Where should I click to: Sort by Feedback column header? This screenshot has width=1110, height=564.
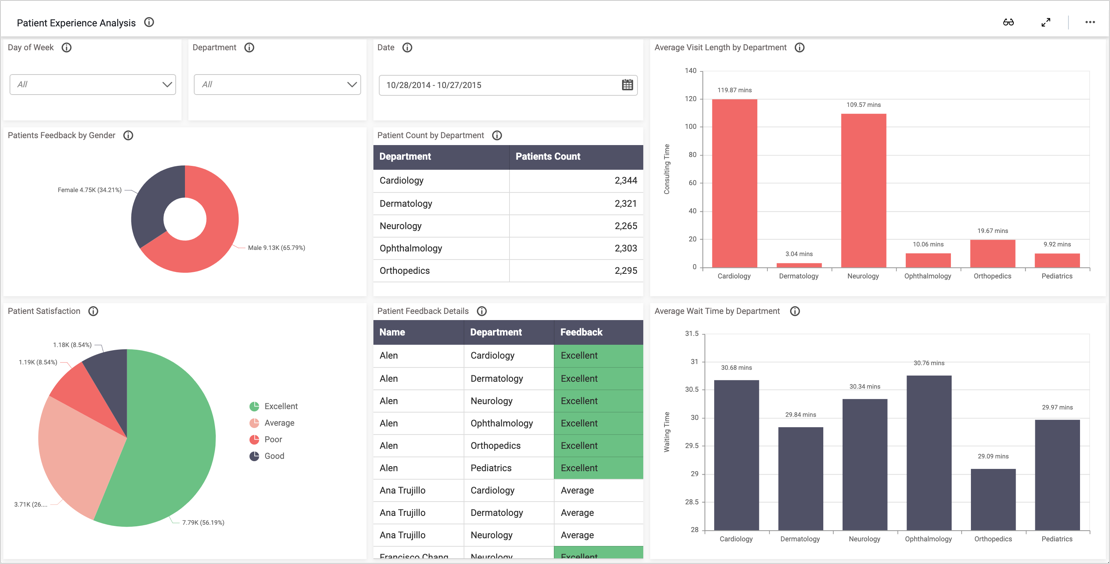click(599, 332)
